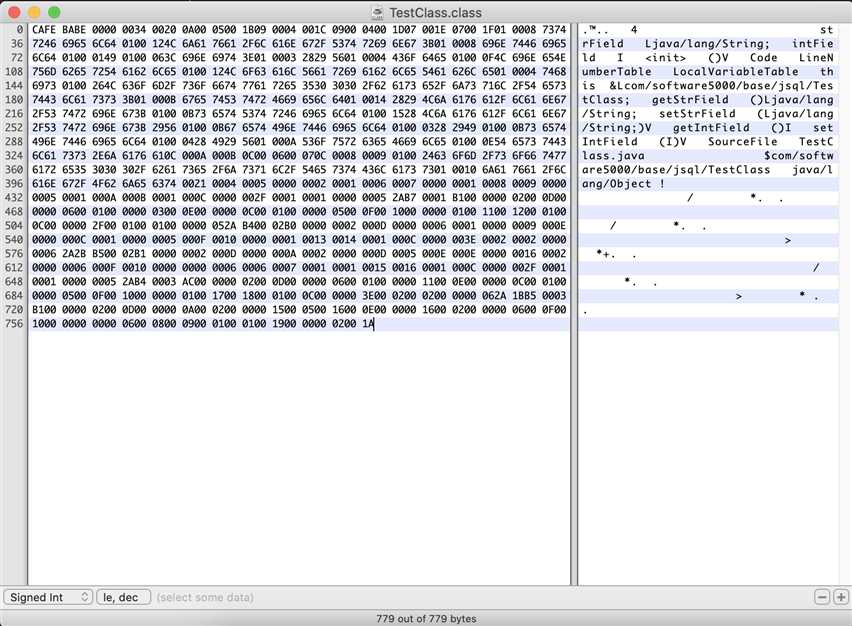Image resolution: width=852 pixels, height=626 pixels.
Task: Click the minus button to remove data inspector
Action: pyautogui.click(x=822, y=597)
